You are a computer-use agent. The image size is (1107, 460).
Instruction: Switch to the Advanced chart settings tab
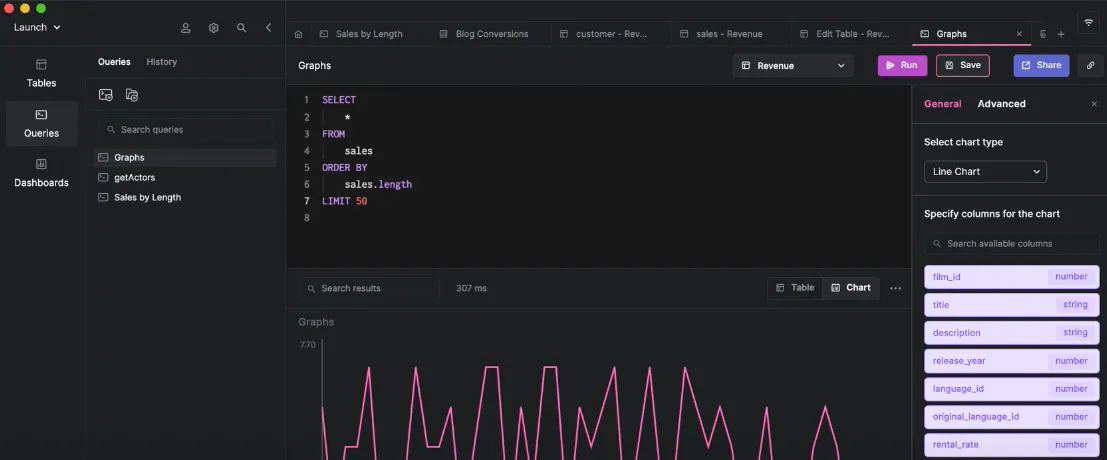[1001, 104]
